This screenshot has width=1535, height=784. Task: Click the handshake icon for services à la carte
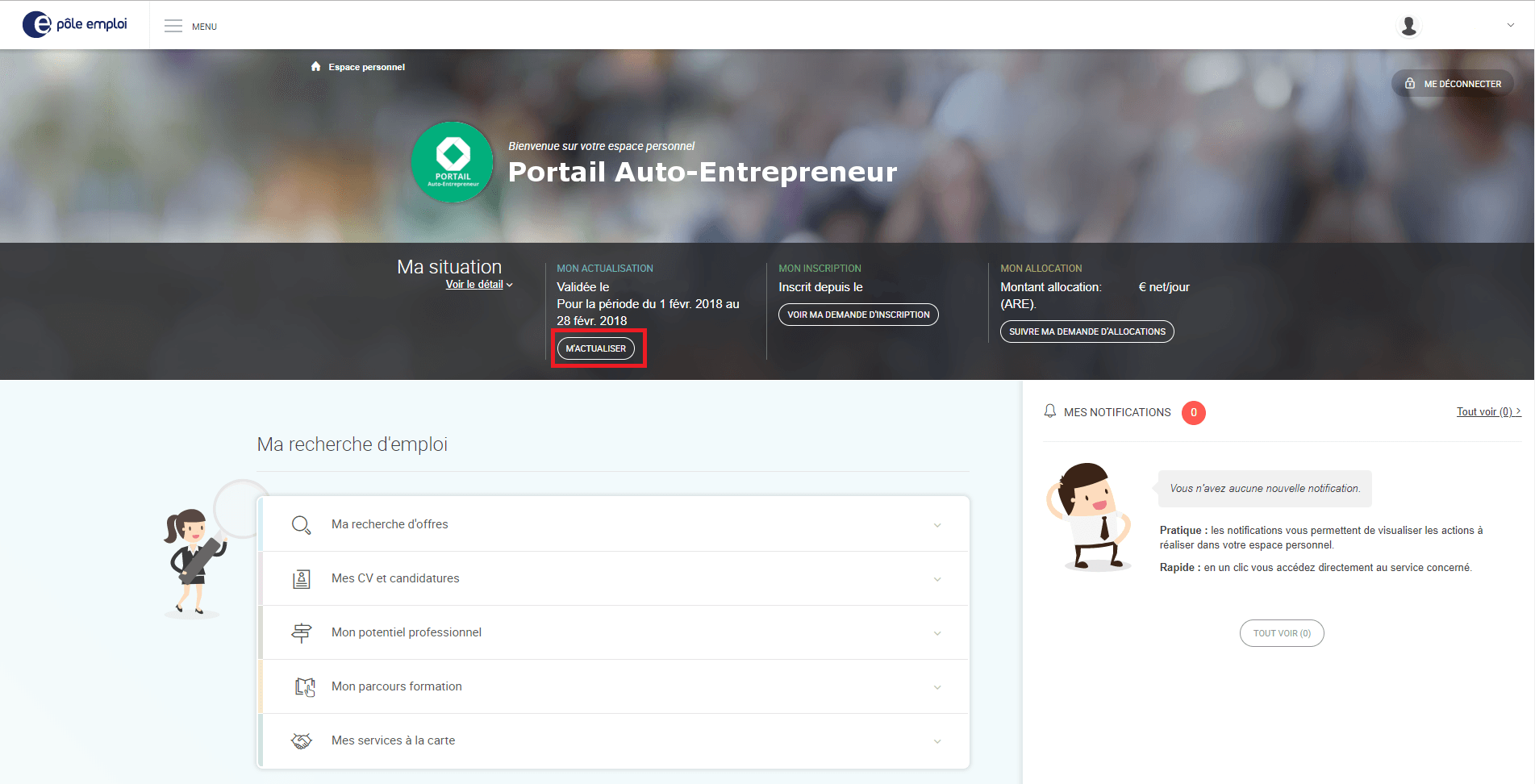pyautogui.click(x=302, y=741)
